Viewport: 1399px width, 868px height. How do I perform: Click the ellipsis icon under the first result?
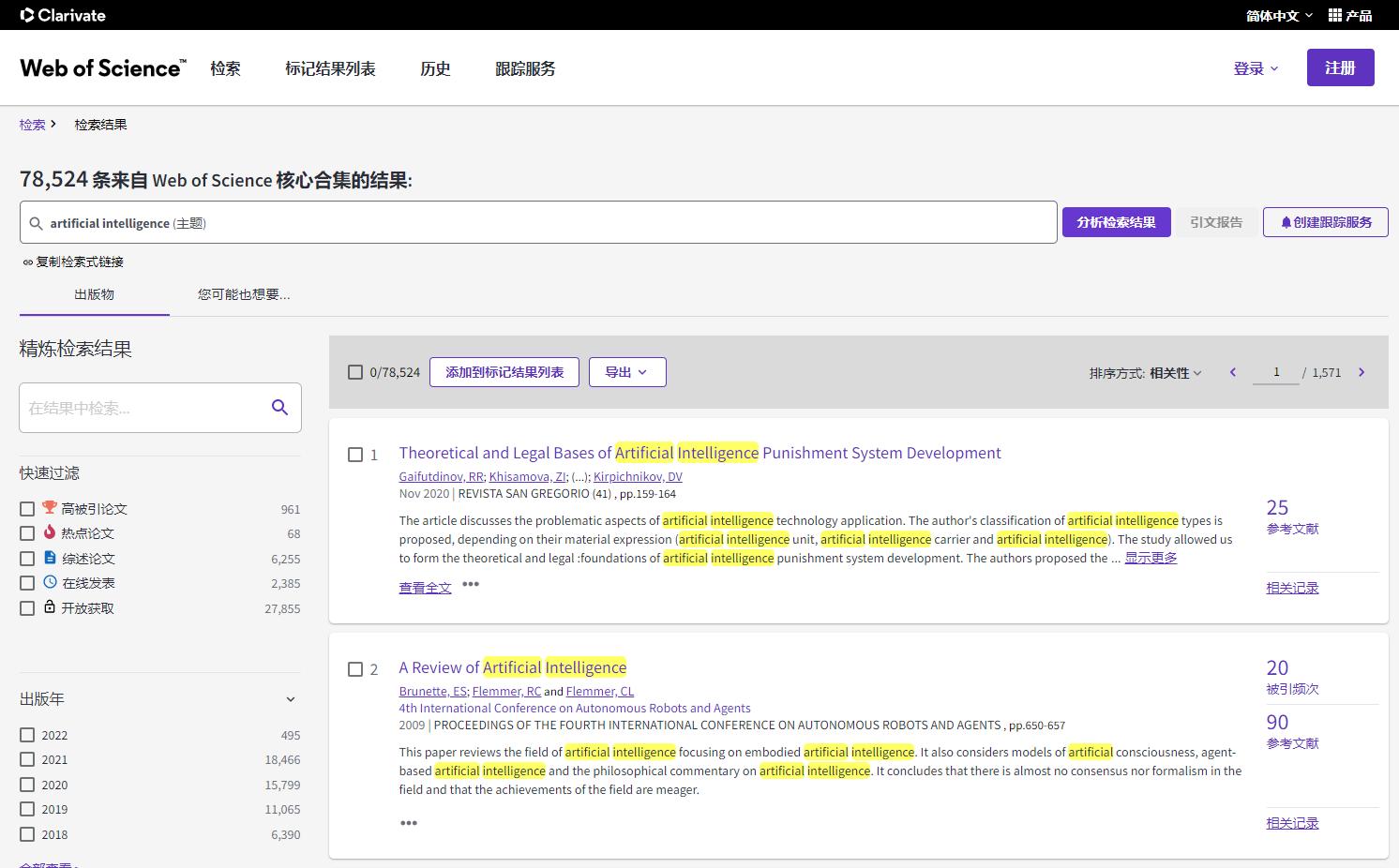point(471,585)
